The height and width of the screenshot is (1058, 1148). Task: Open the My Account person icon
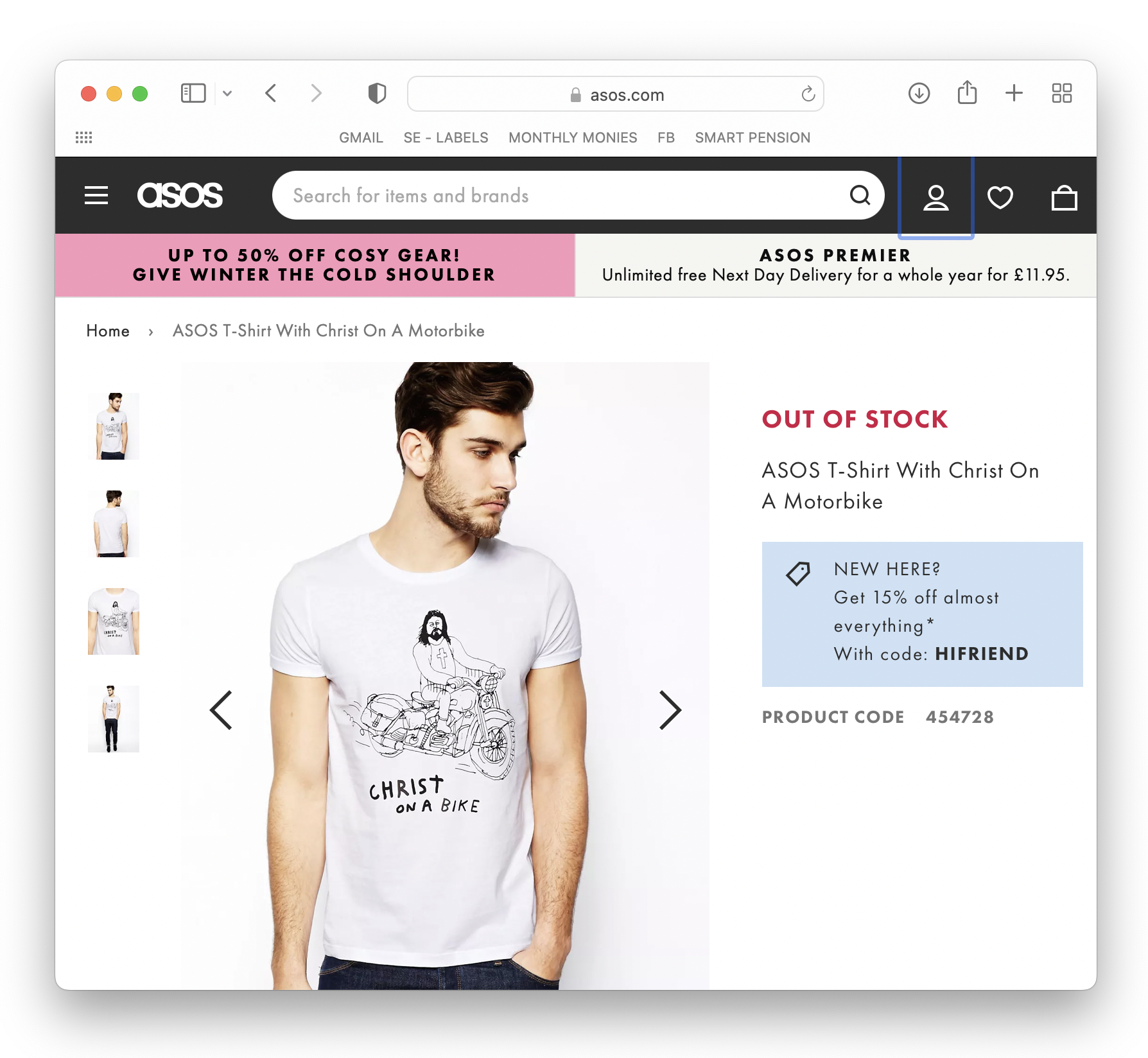click(x=936, y=197)
